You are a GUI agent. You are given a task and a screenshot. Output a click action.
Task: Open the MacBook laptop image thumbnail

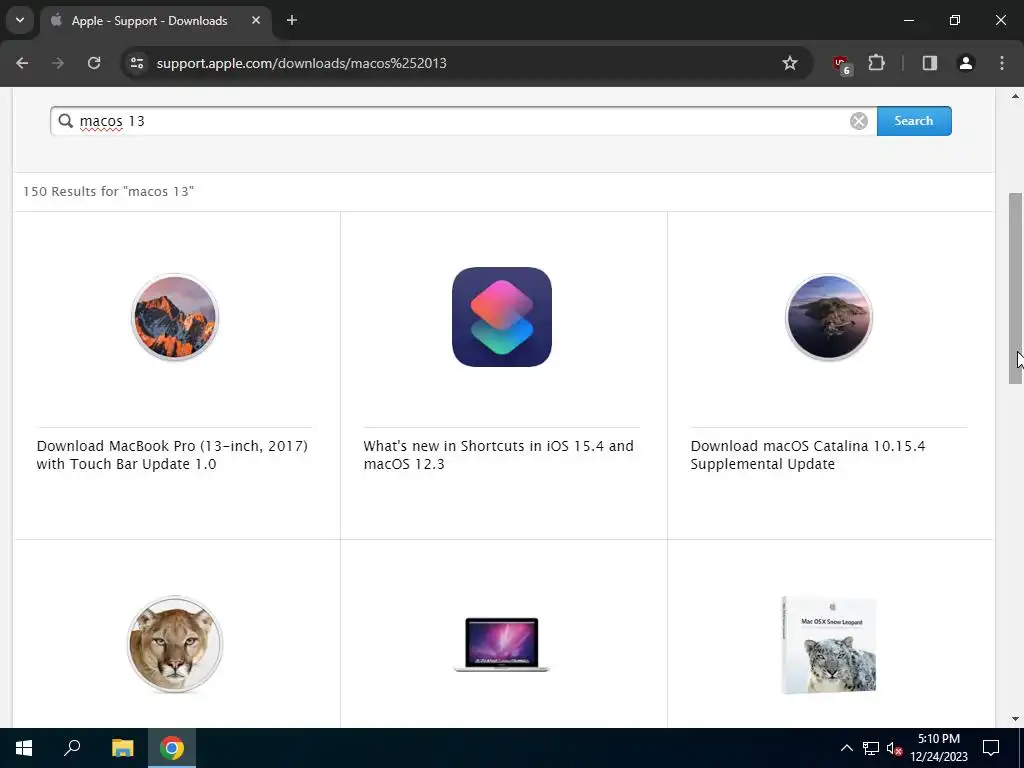[502, 644]
